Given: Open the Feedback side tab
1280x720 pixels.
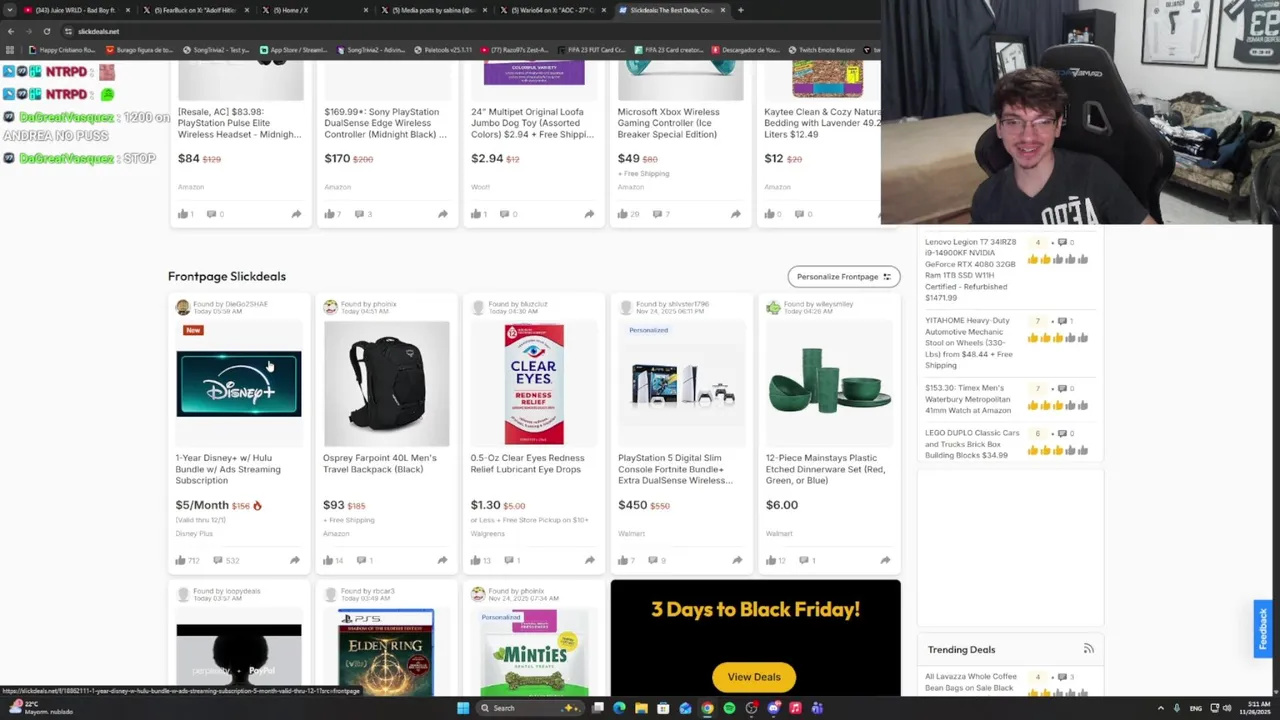Looking at the screenshot, I should click(1263, 629).
